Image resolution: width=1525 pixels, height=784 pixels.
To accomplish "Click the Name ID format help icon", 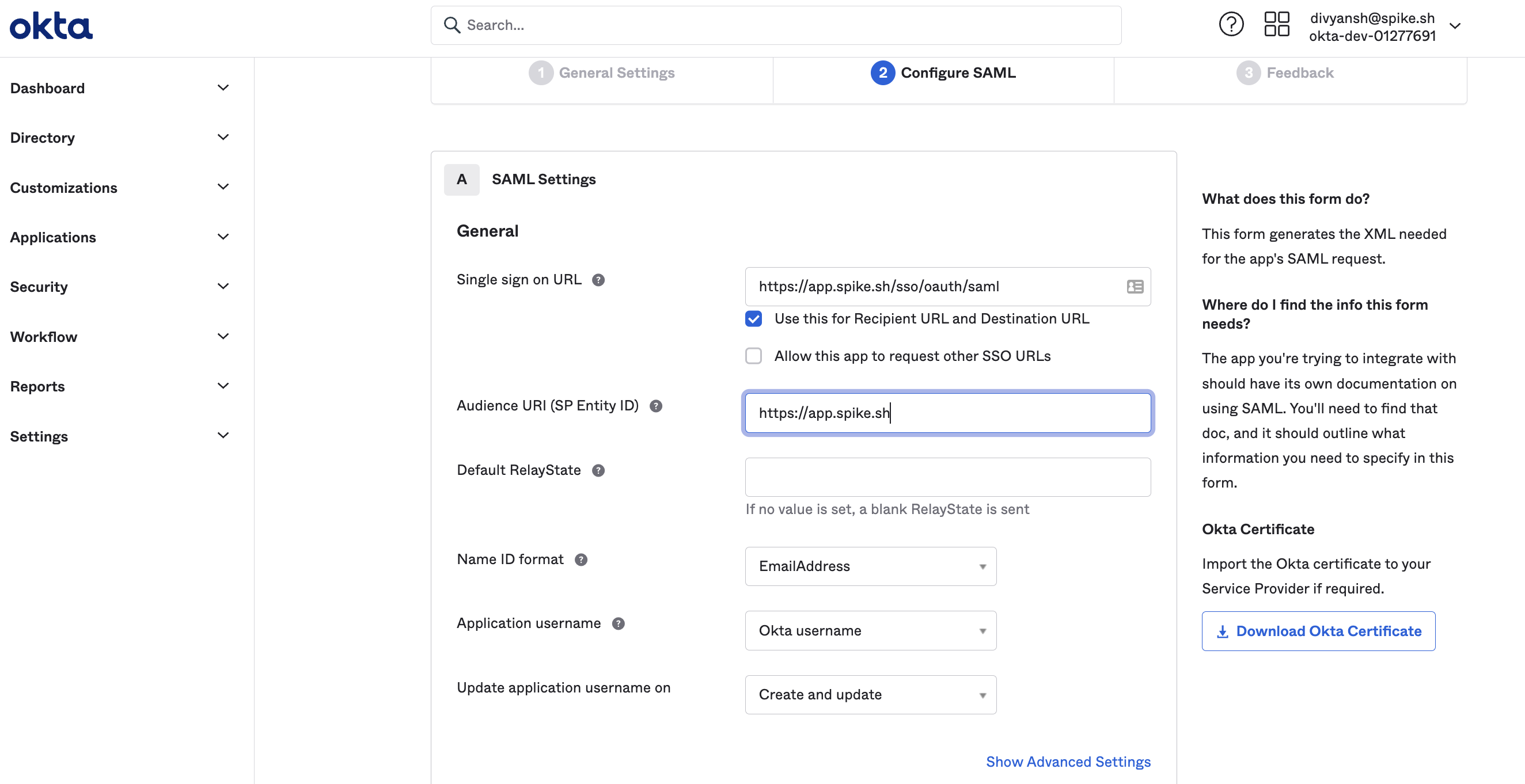I will 581,560.
